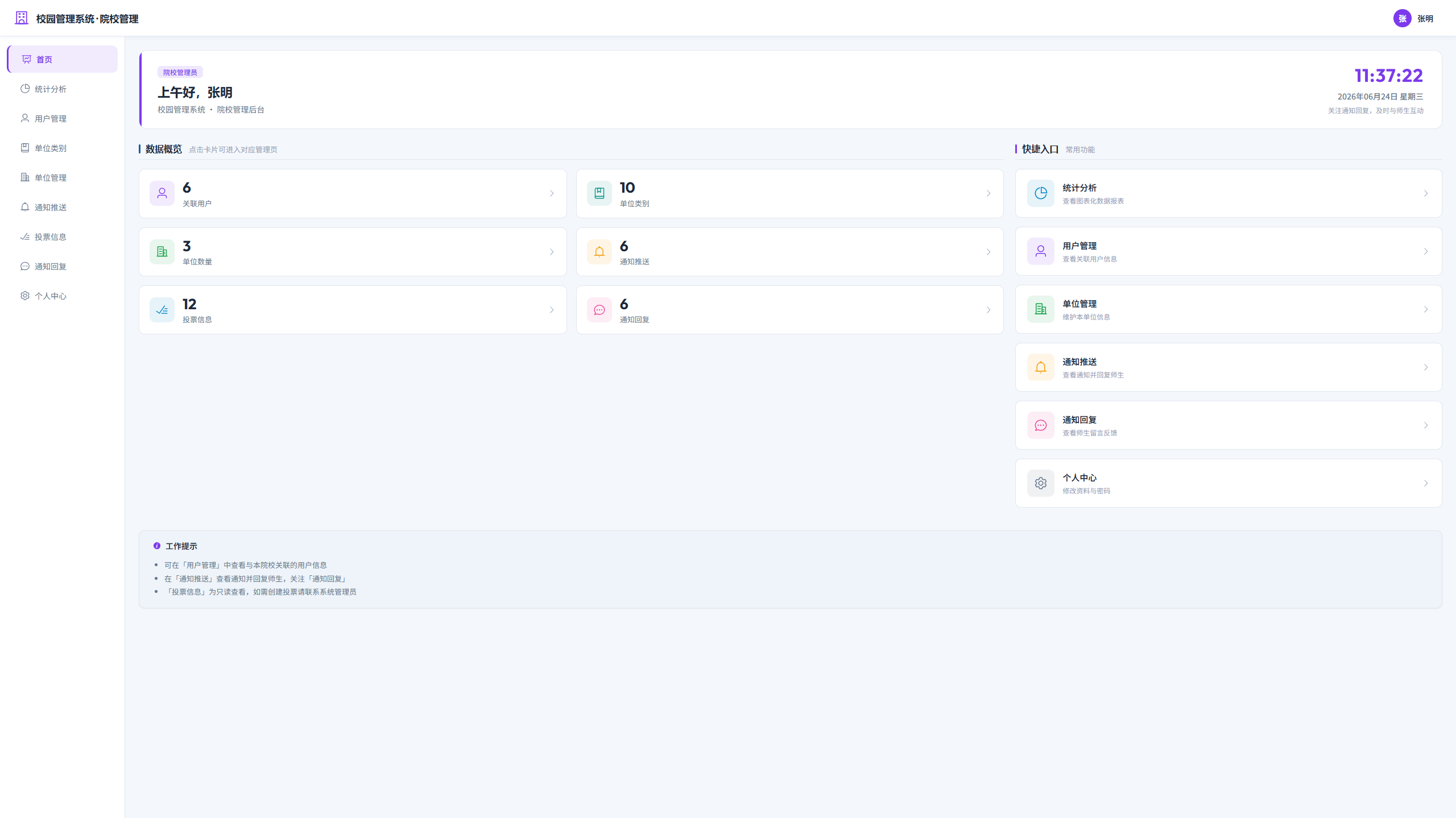Click the 通知推送 bell icon in sidebar
The width and height of the screenshot is (1456, 818).
(x=25, y=207)
